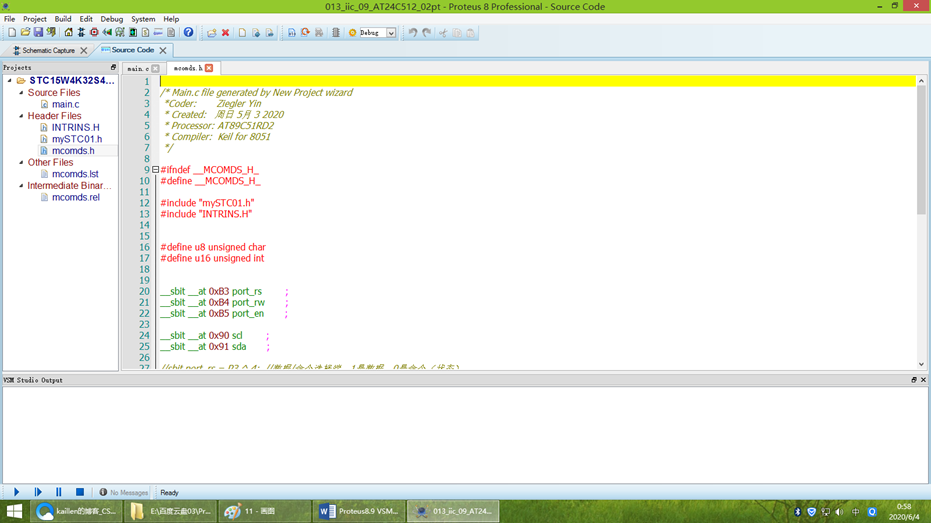The height and width of the screenshot is (524, 931).
Task: Open the Paint taskbar window
Action: pyautogui.click(x=264, y=511)
